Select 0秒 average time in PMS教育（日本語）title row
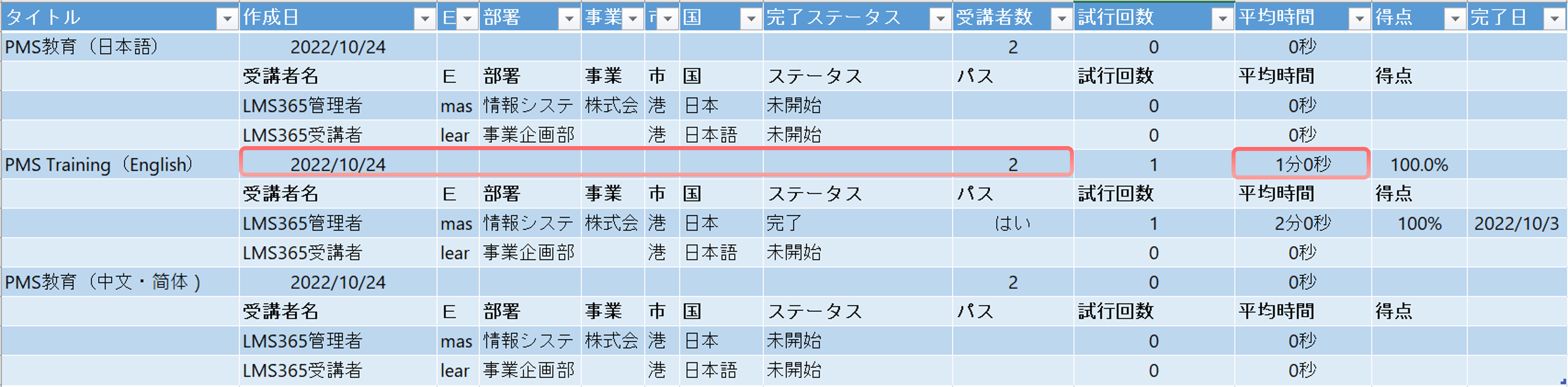Viewport: 1568px width, 387px height. click(1303, 47)
